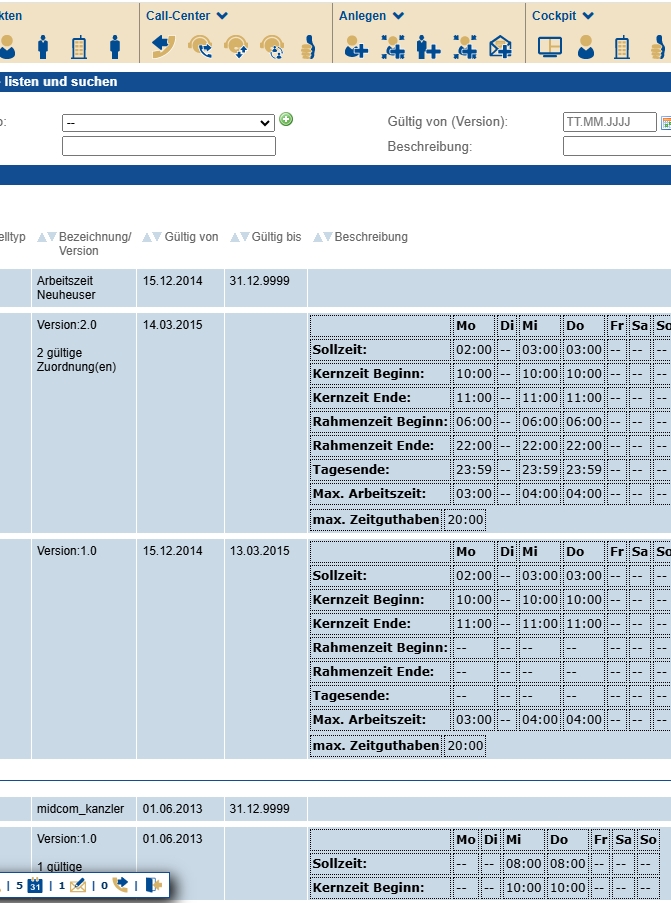Open the envelope with pen icon in bottom bar
The height and width of the screenshot is (903, 671).
[77, 886]
